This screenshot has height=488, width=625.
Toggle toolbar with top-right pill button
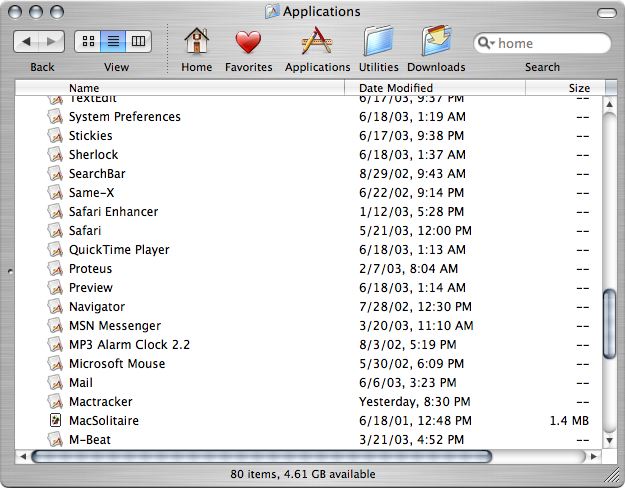tap(607, 13)
